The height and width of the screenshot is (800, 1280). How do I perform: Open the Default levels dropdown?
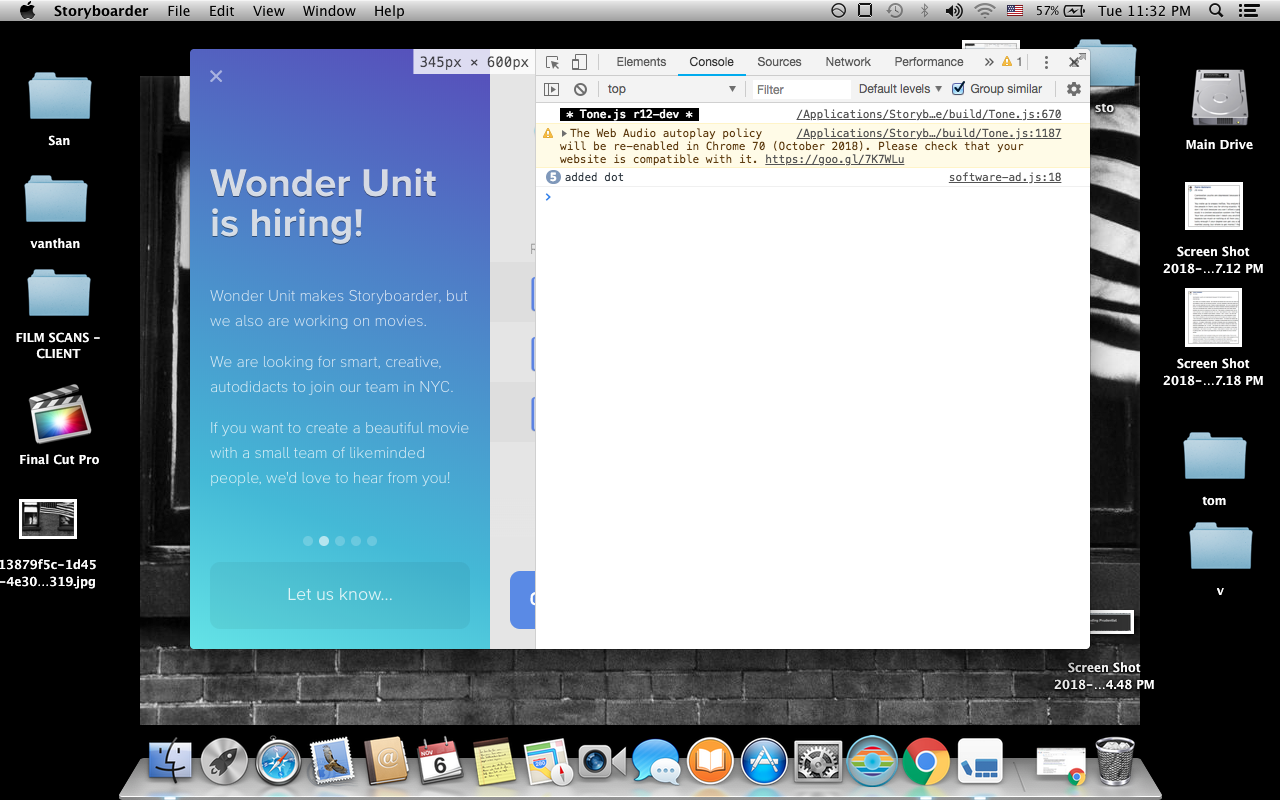[x=898, y=89]
